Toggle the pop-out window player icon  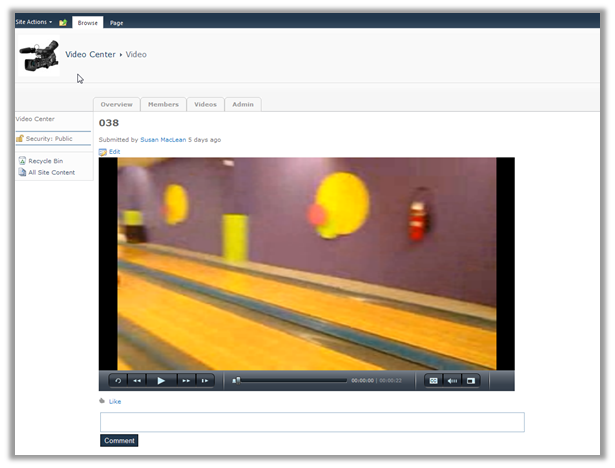471,380
